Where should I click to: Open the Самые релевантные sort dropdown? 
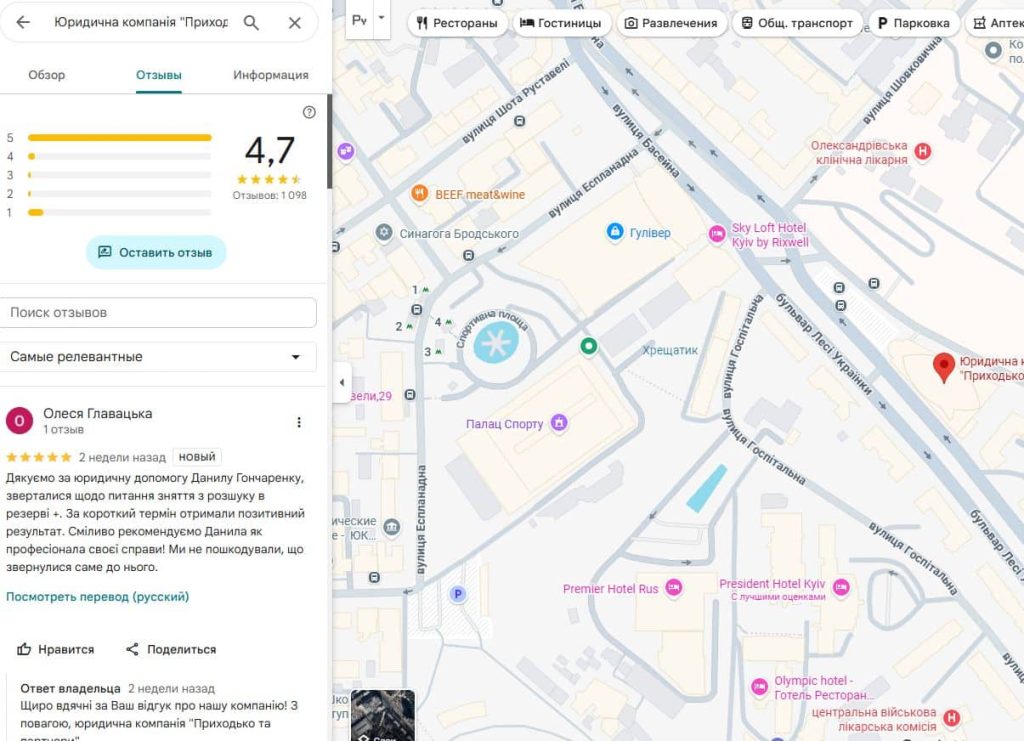(x=158, y=357)
